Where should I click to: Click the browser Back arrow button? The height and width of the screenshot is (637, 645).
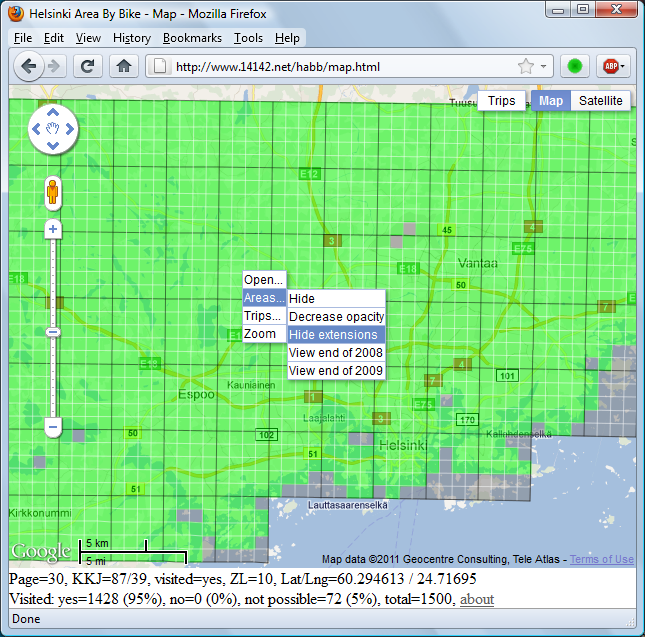29,67
